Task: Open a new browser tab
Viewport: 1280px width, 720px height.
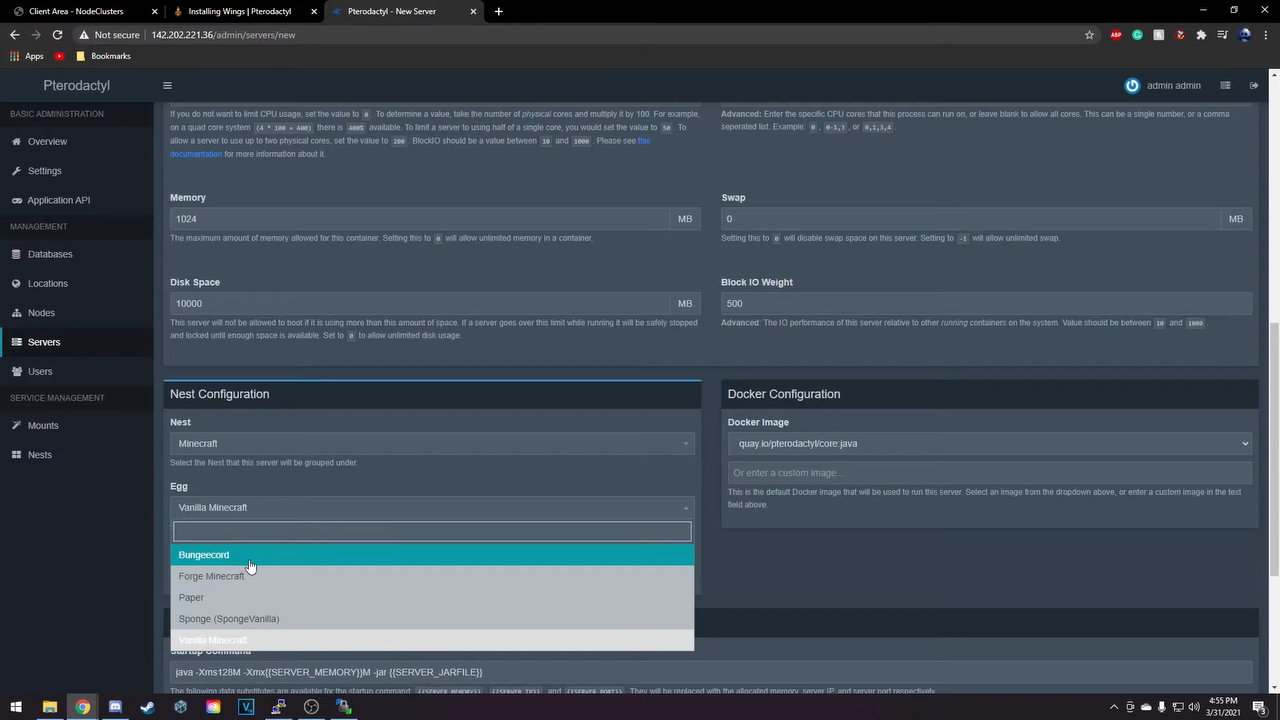Action: click(498, 11)
